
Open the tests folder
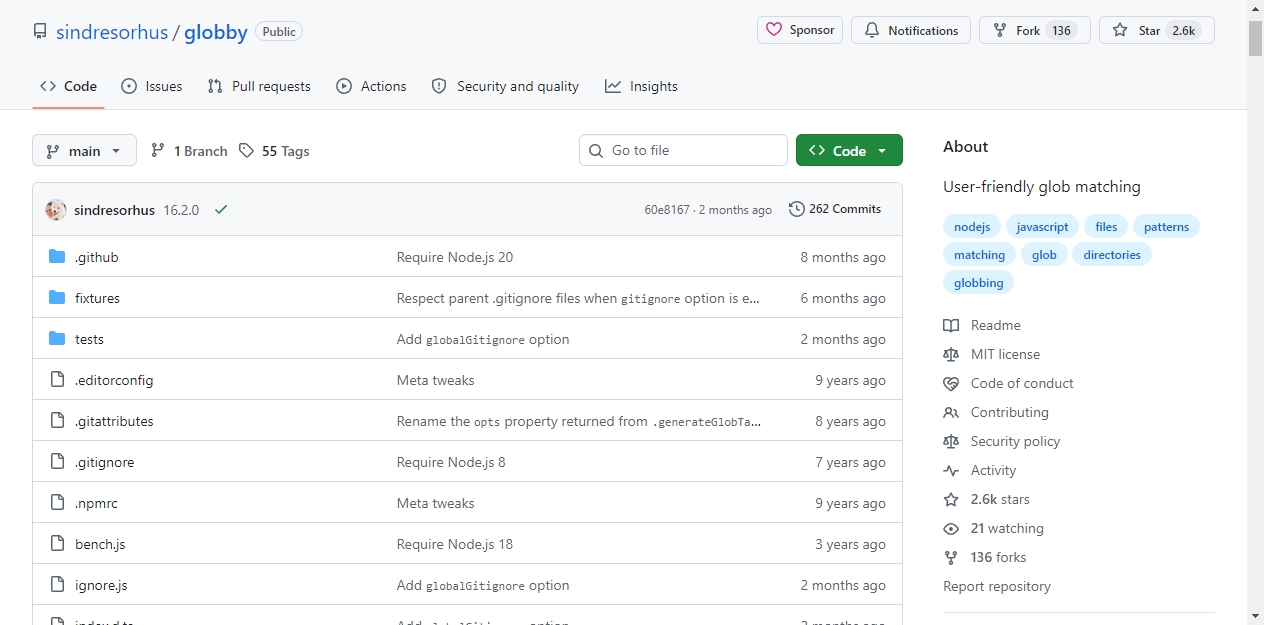point(89,339)
